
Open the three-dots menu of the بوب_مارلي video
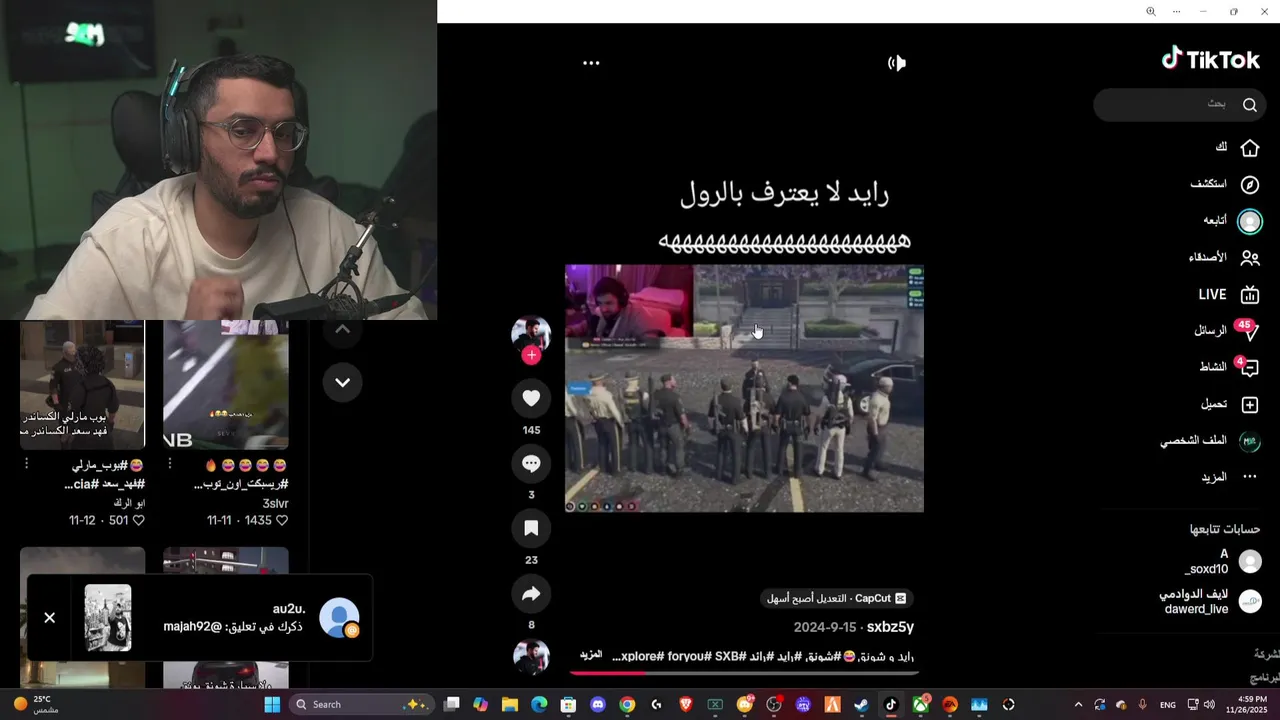point(26,465)
